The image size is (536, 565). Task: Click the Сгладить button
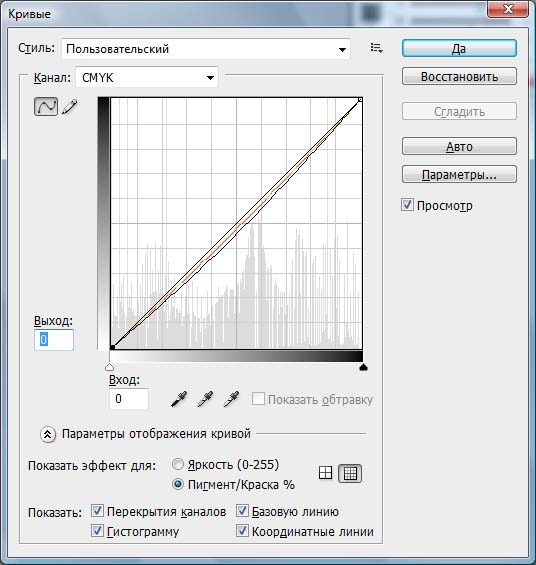coord(459,111)
